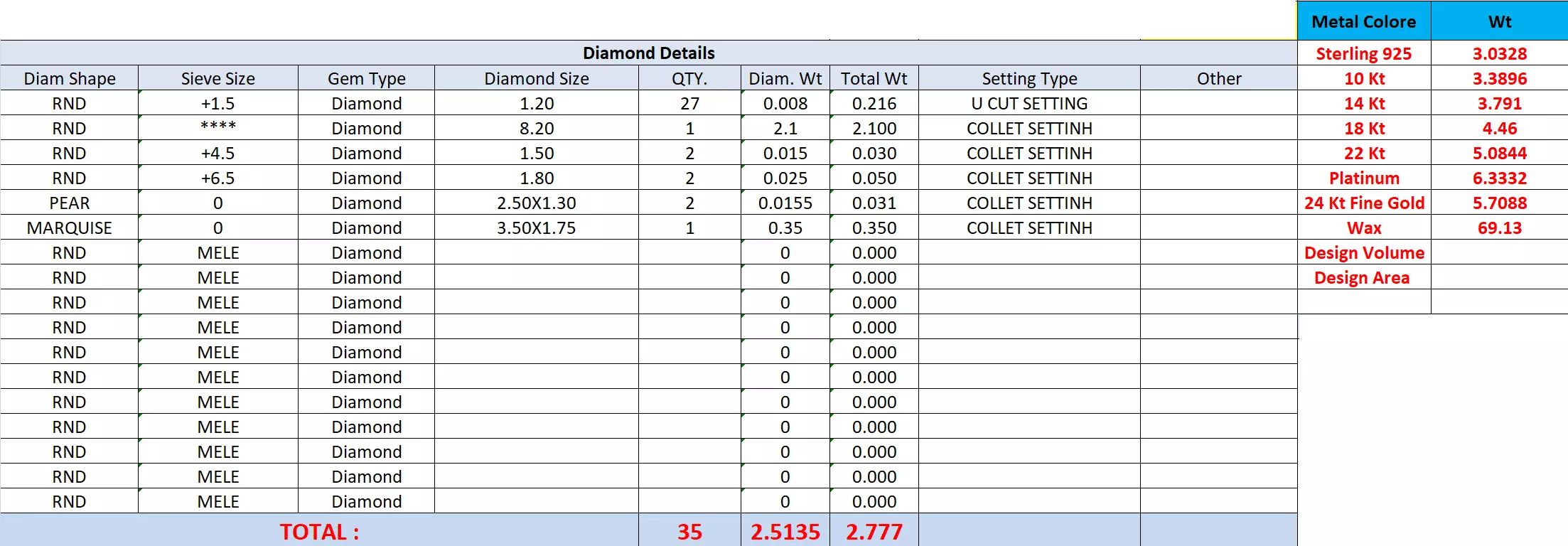Select the diamond weight cell '0.008'
Screen dimensions: 1568x546
(785, 103)
